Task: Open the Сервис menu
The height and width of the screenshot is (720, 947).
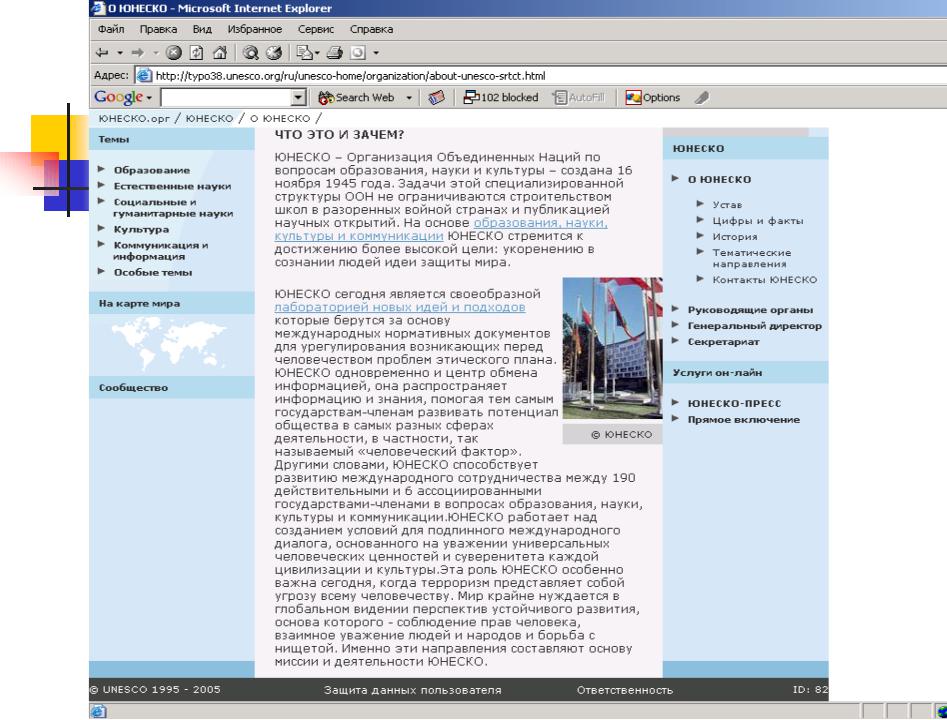Action: click(316, 29)
